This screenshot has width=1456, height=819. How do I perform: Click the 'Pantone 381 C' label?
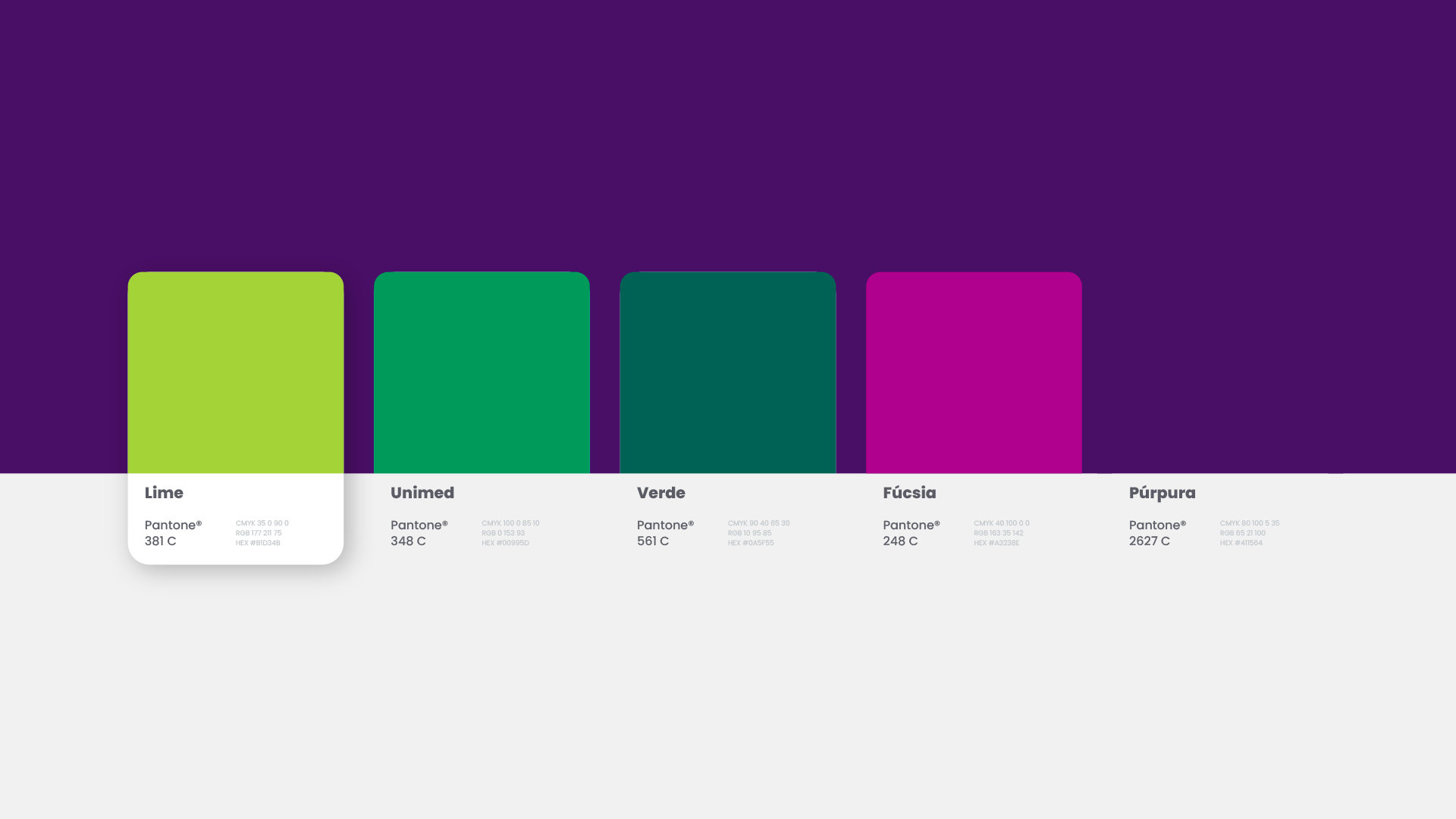(x=173, y=533)
